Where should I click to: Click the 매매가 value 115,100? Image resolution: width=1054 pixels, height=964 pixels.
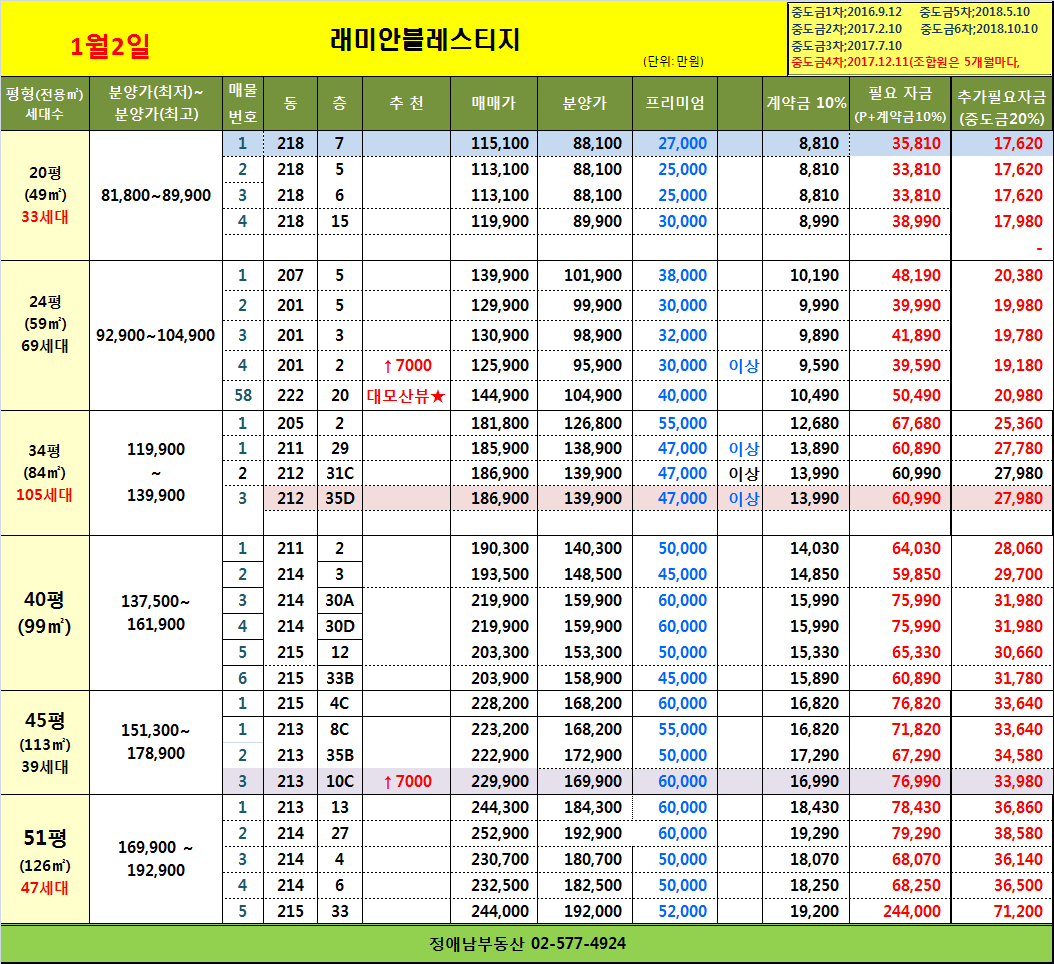[499, 143]
